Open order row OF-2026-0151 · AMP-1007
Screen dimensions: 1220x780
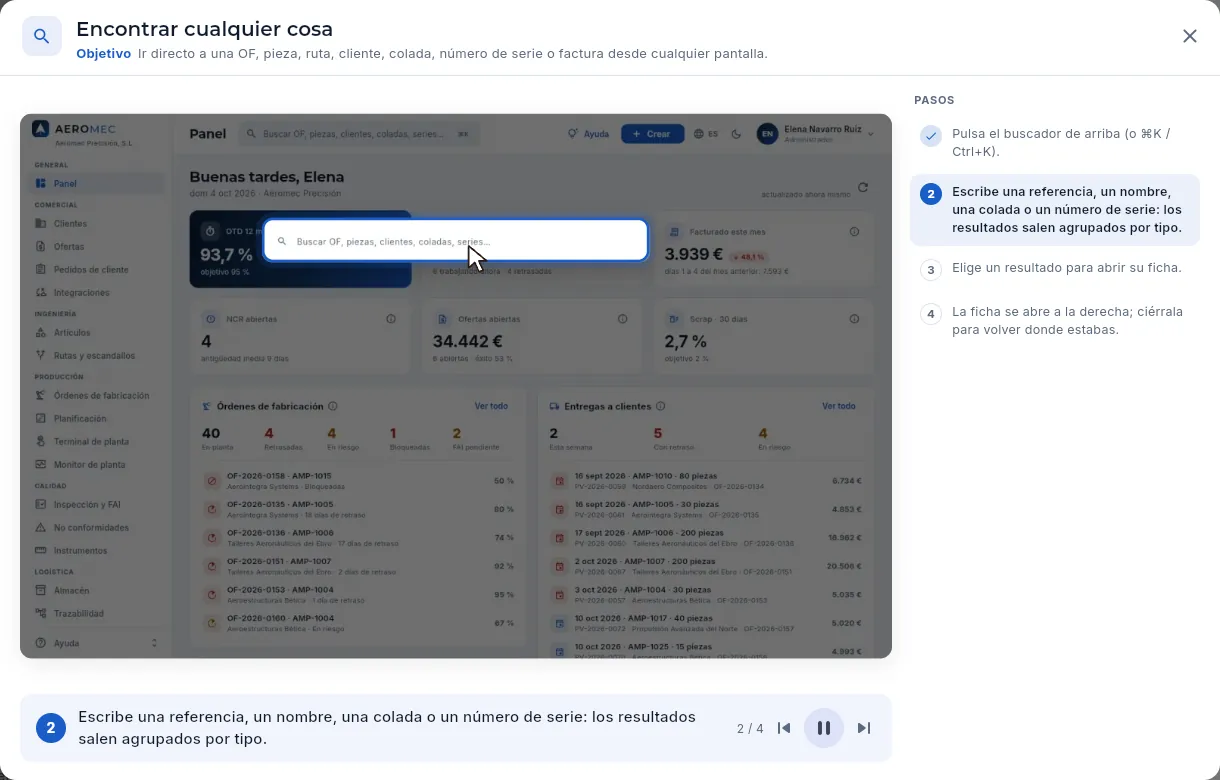[x=358, y=566]
